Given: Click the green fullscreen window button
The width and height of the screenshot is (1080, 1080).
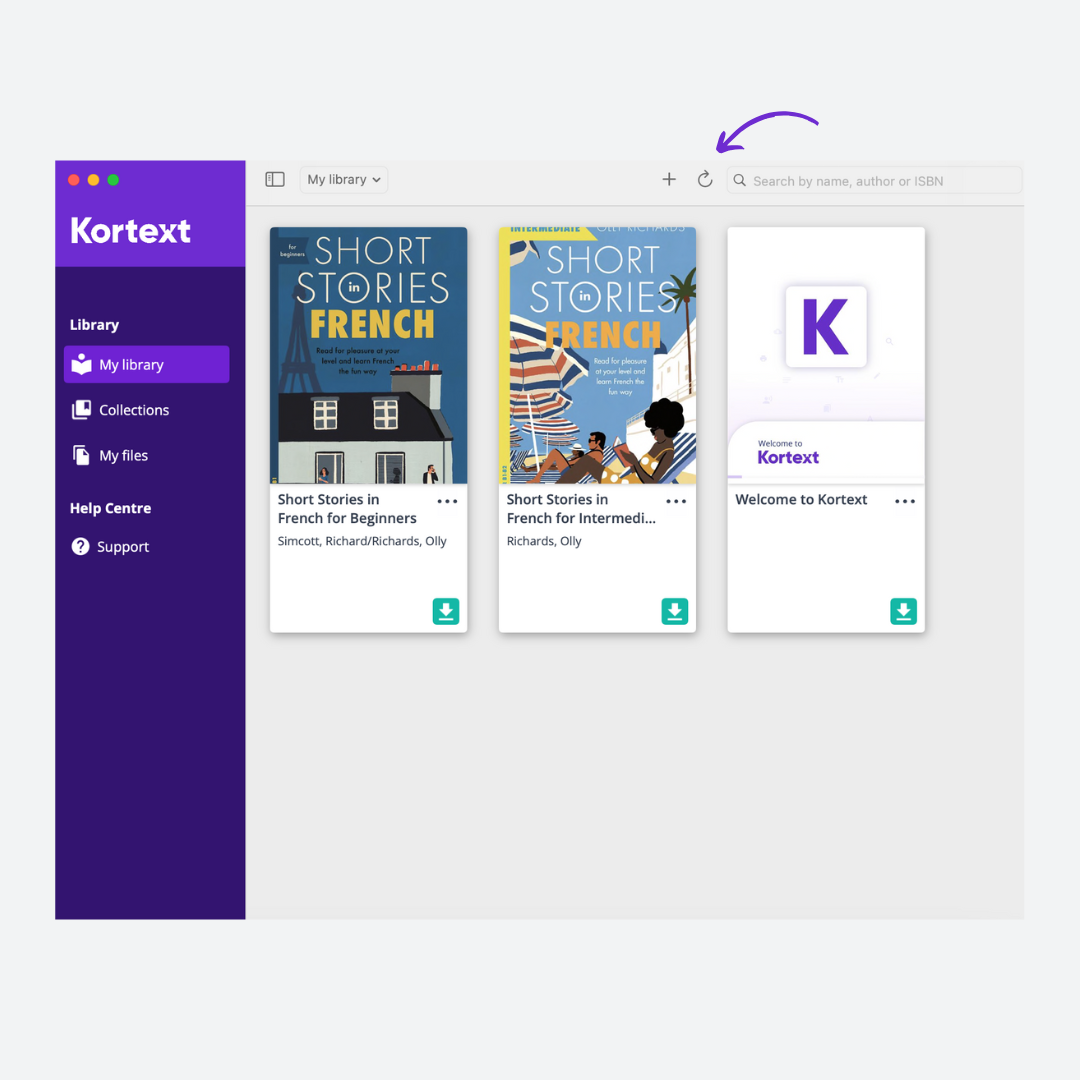Looking at the screenshot, I should tap(113, 180).
